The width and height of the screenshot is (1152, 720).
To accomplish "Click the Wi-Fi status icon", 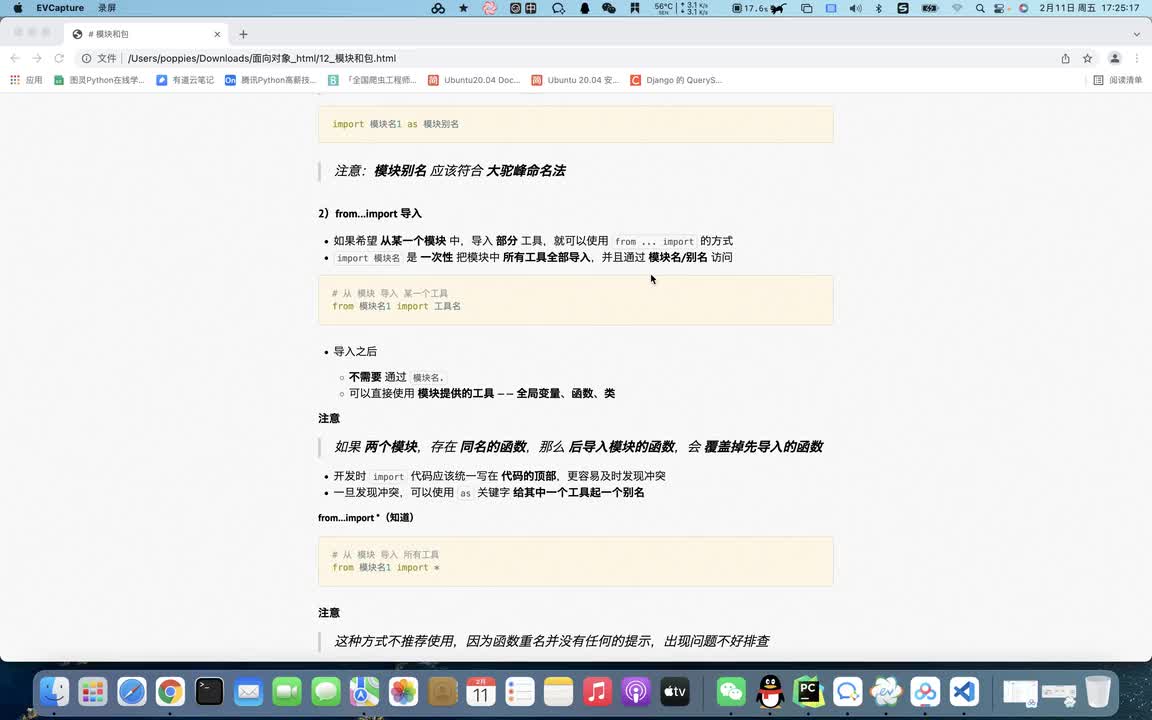I will click(957, 8).
